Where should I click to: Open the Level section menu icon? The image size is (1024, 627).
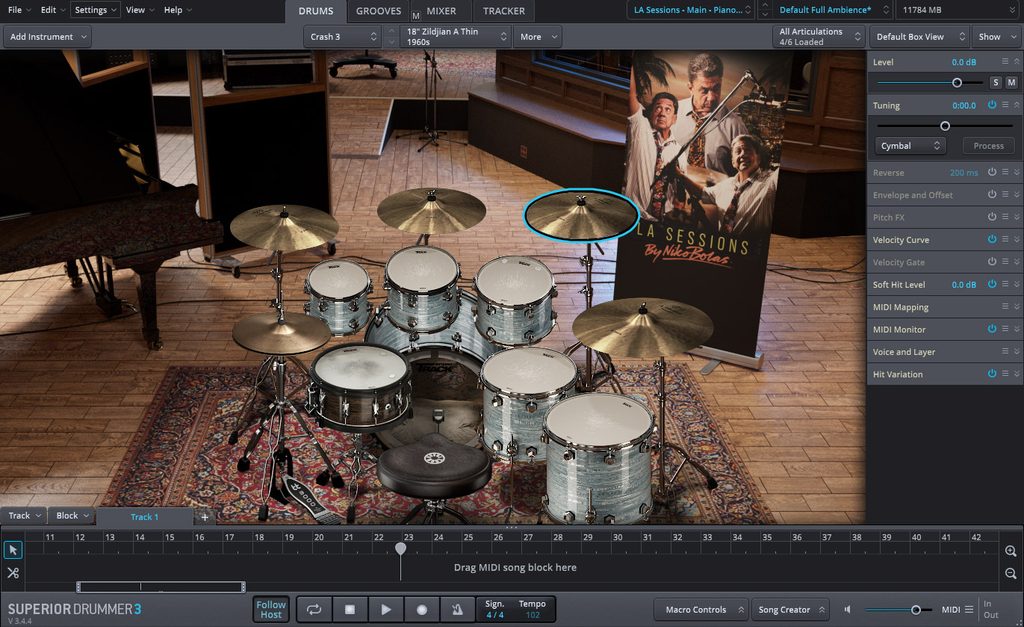pos(1005,61)
